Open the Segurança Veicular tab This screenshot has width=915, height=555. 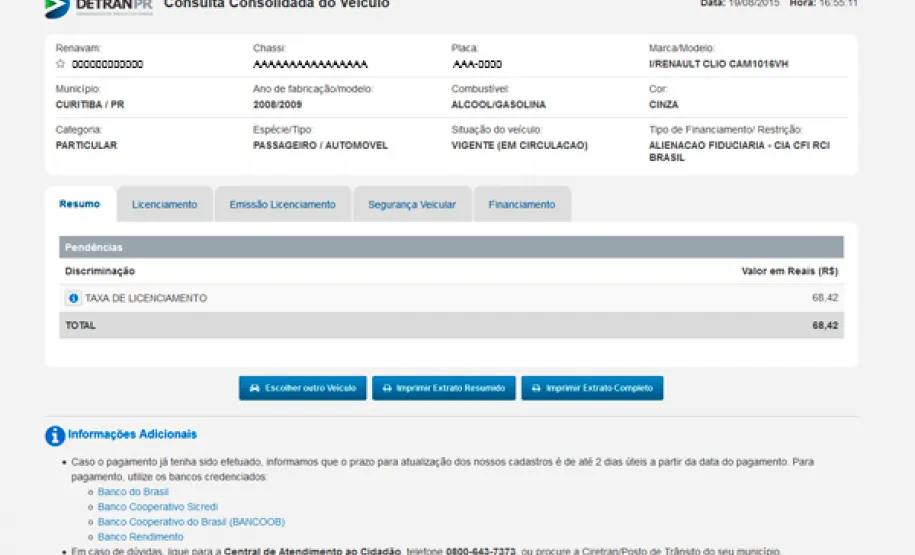[412, 204]
